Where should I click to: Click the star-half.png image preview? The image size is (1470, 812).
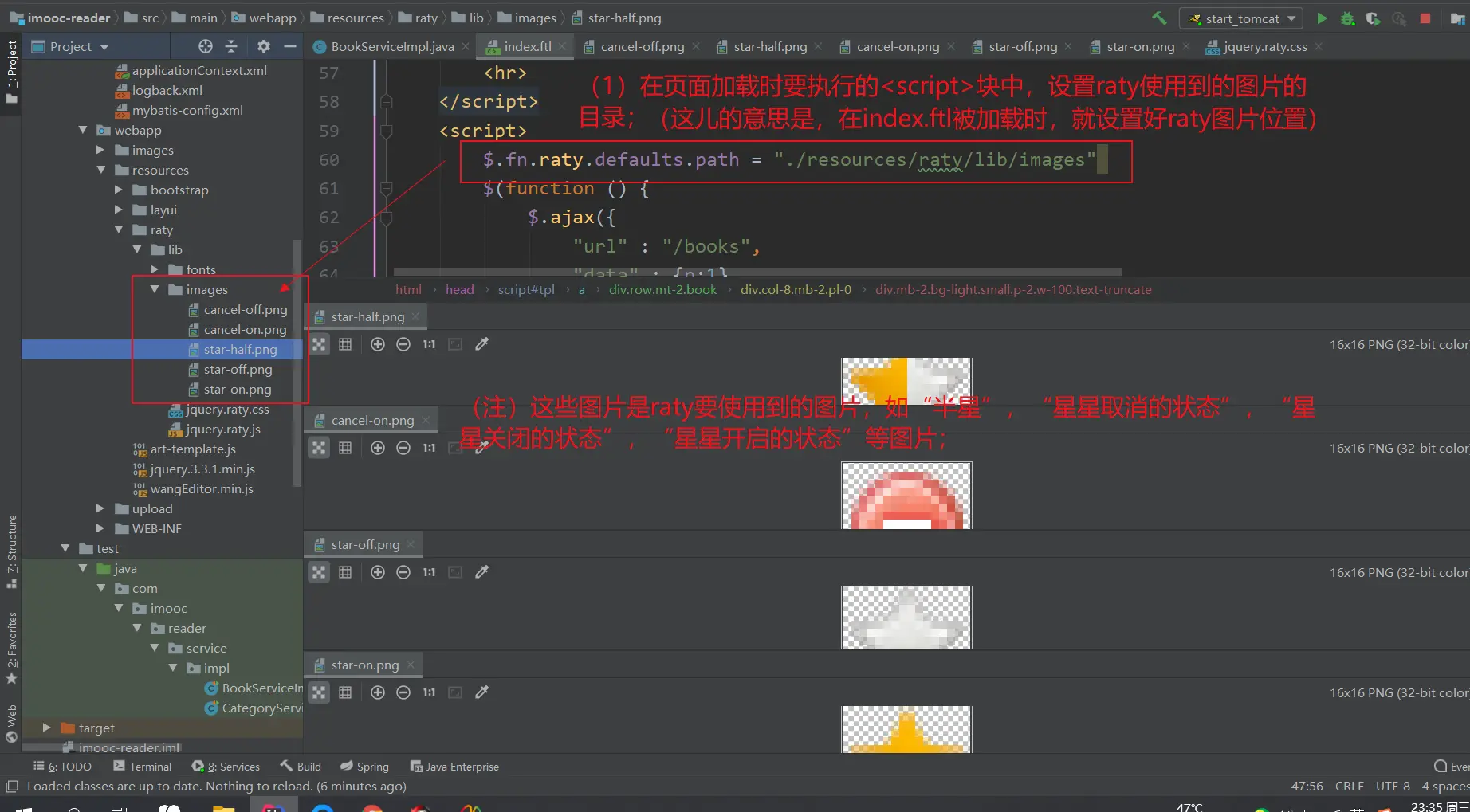coord(906,381)
